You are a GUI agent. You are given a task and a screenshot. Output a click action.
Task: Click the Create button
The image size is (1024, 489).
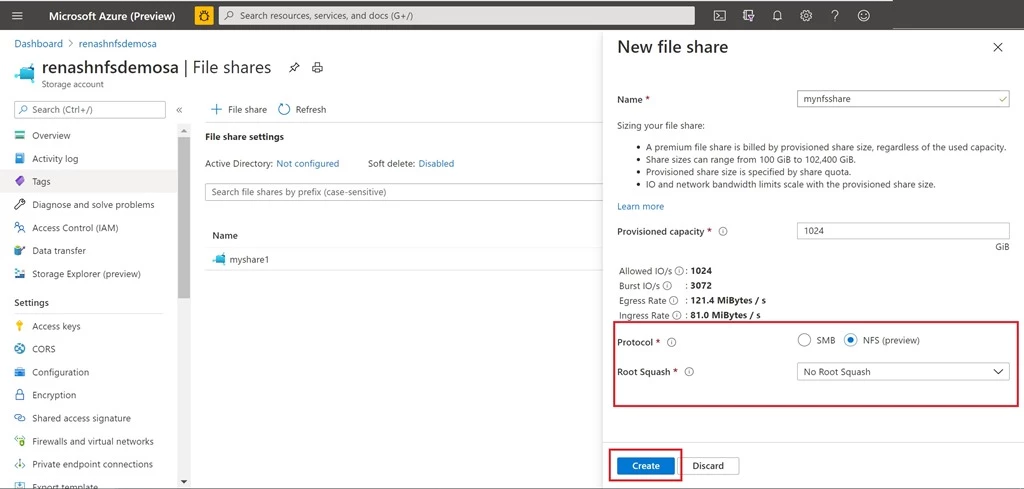coord(646,465)
